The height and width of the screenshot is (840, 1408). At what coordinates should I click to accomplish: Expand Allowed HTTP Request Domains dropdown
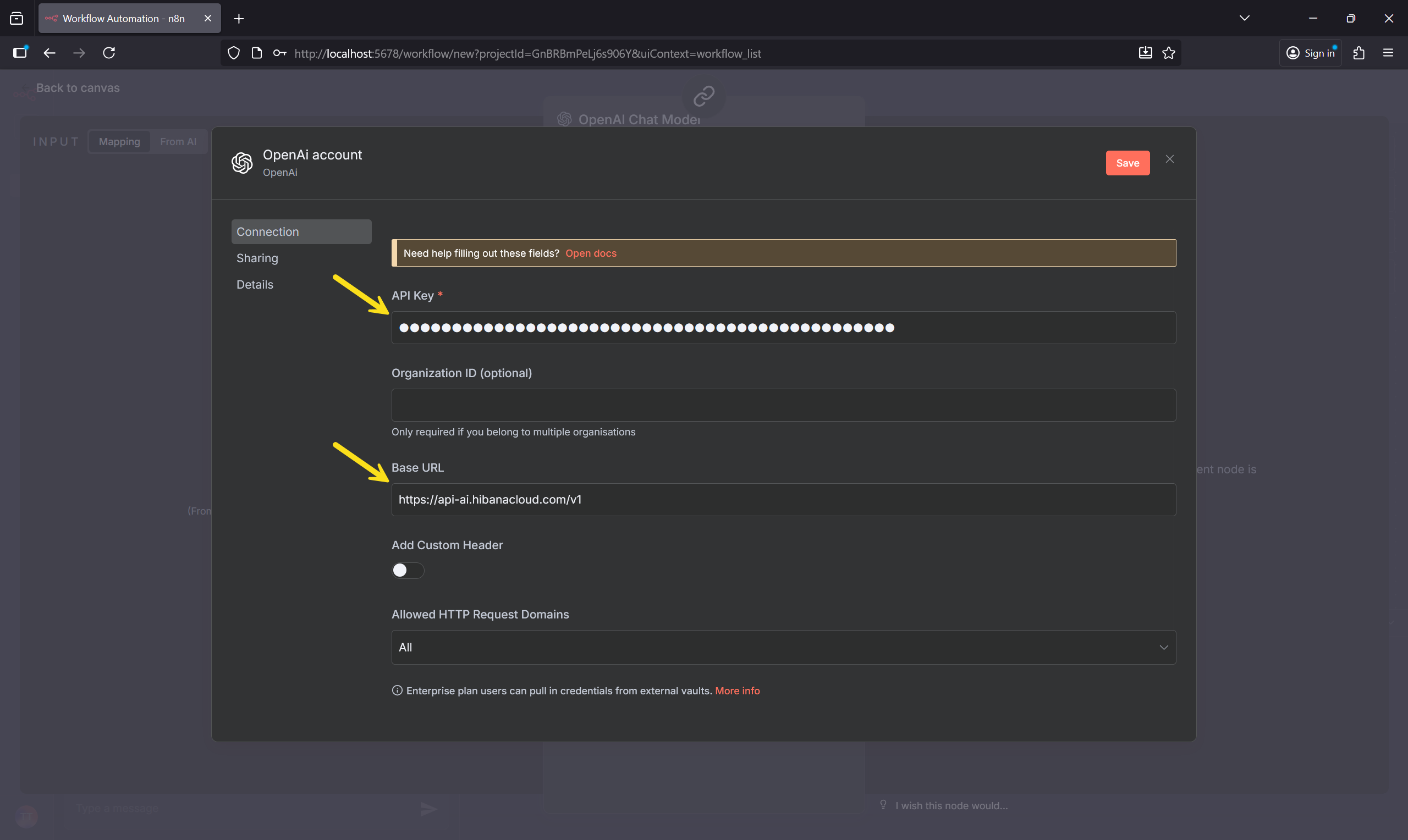[x=784, y=647]
